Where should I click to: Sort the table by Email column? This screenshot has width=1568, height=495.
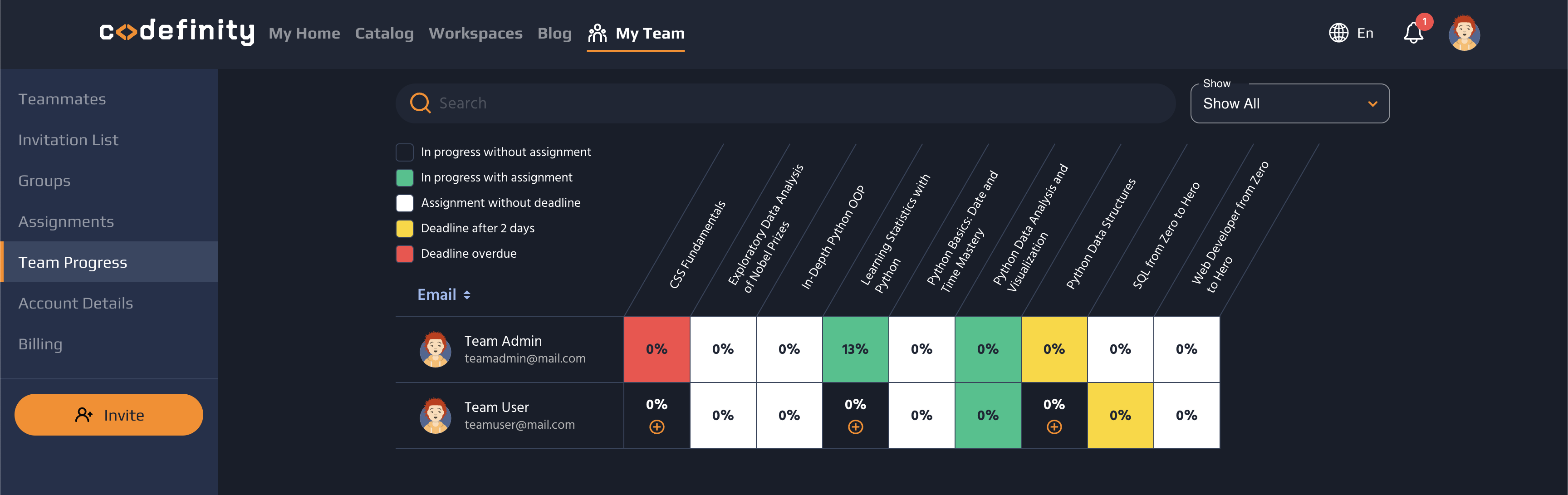[444, 295]
